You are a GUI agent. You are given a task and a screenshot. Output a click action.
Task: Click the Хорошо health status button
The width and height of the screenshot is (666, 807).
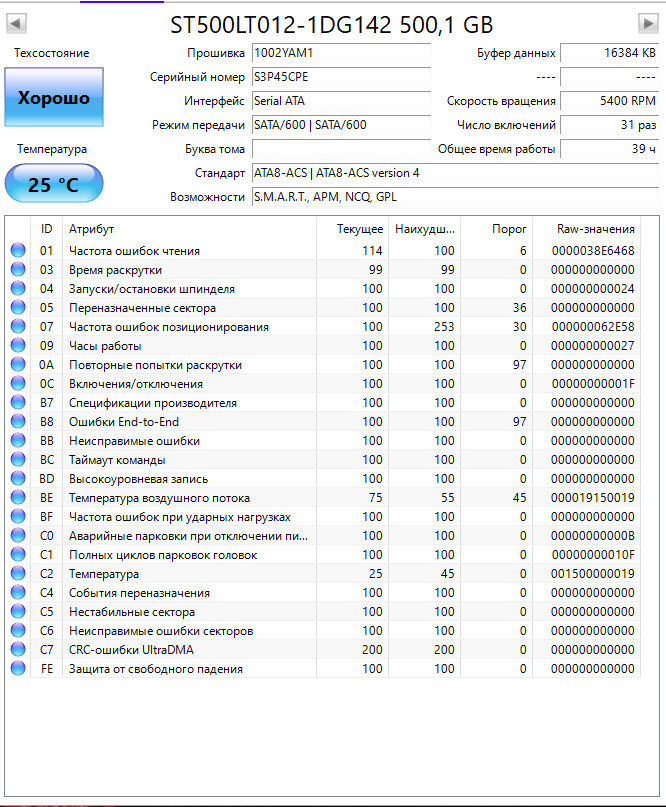point(54,97)
